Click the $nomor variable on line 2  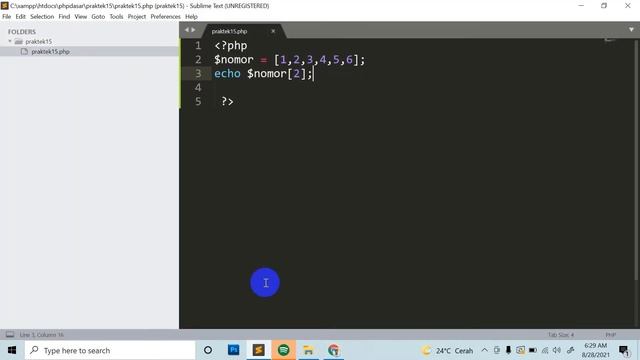(x=234, y=60)
